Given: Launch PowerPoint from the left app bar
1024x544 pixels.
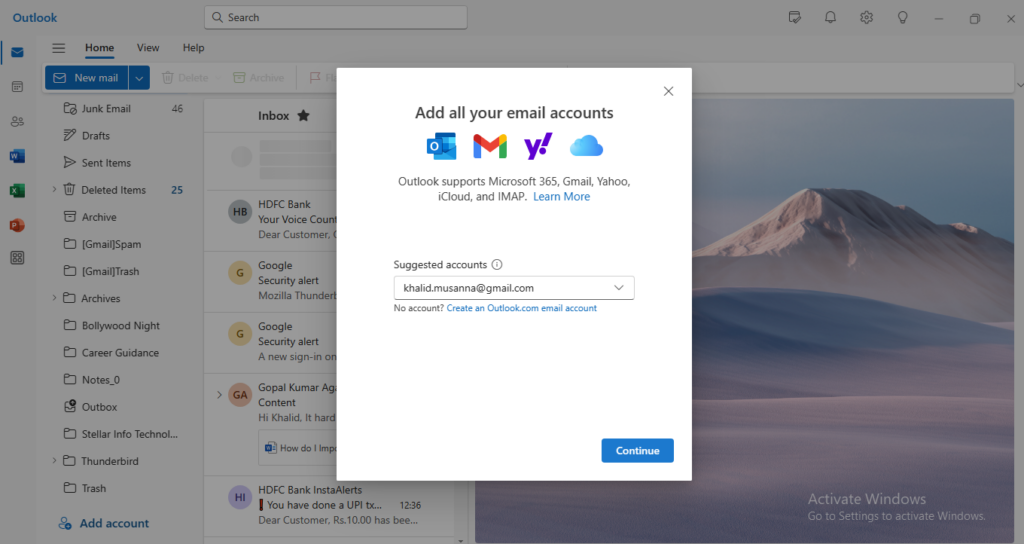Looking at the screenshot, I should pos(18,225).
